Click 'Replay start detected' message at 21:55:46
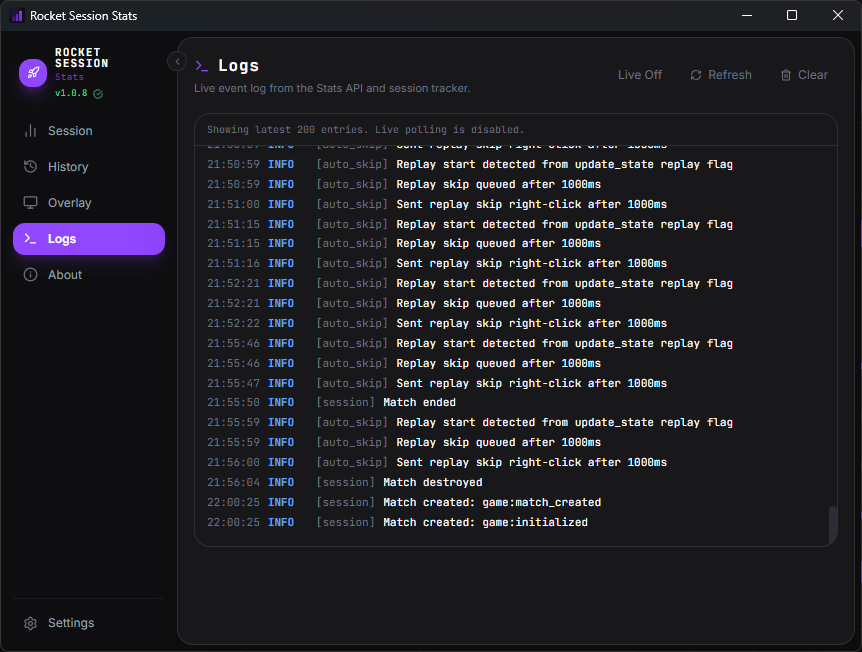 point(565,344)
